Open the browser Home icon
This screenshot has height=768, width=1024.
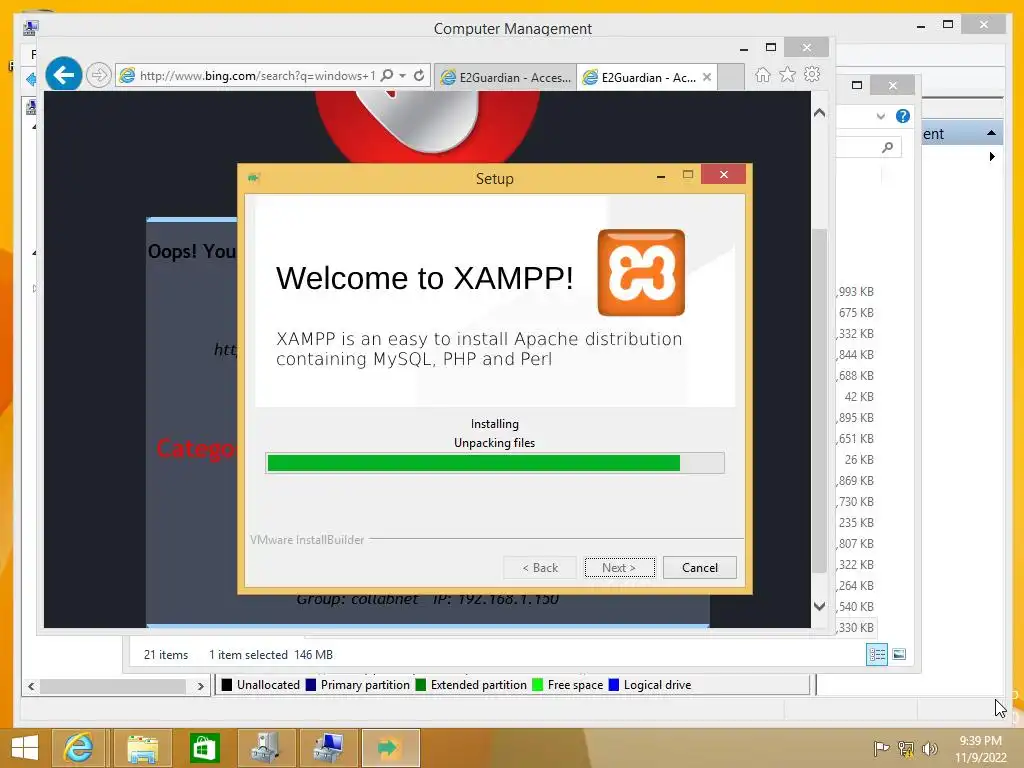763,75
